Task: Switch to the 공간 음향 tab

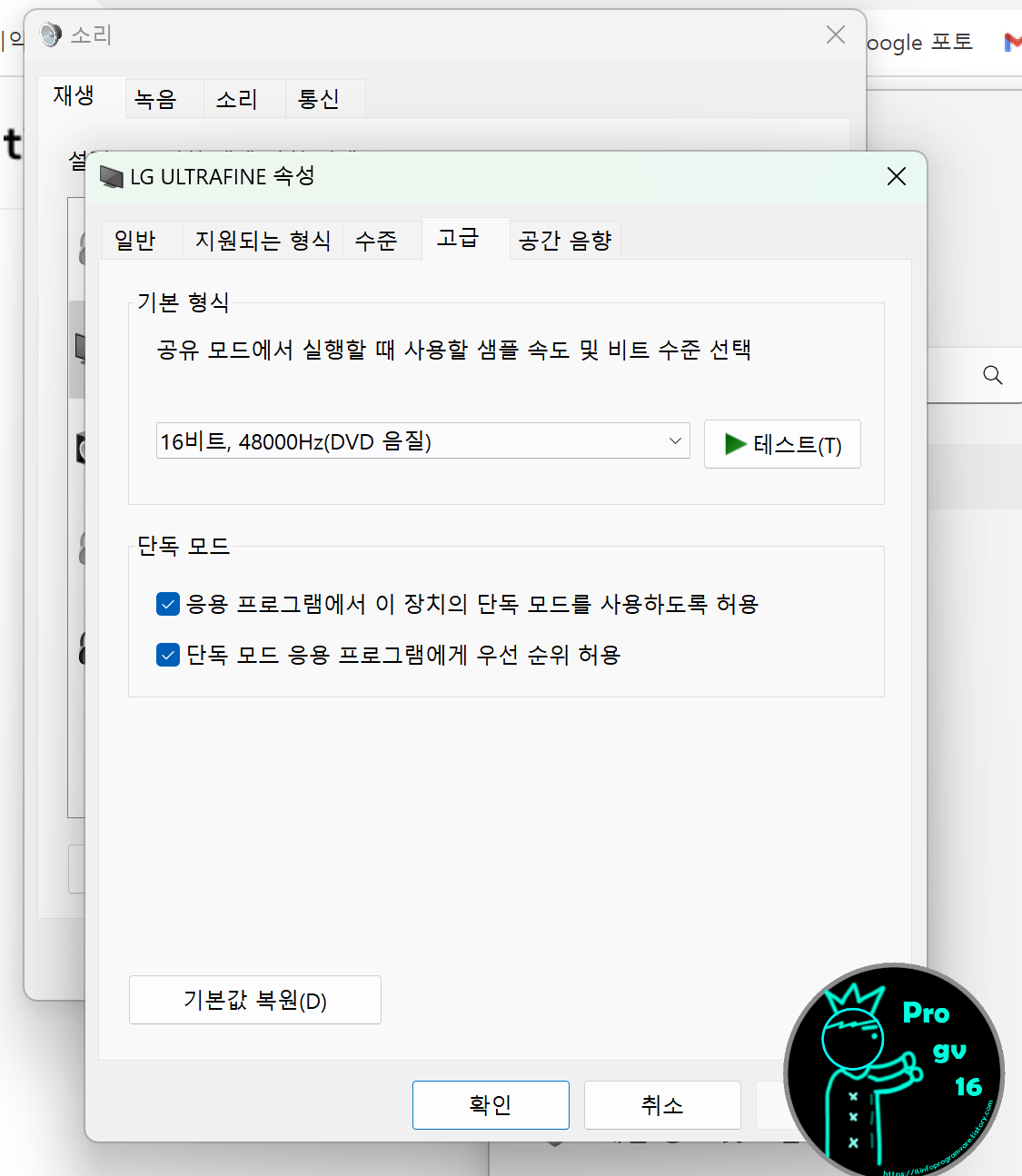Action: click(564, 240)
